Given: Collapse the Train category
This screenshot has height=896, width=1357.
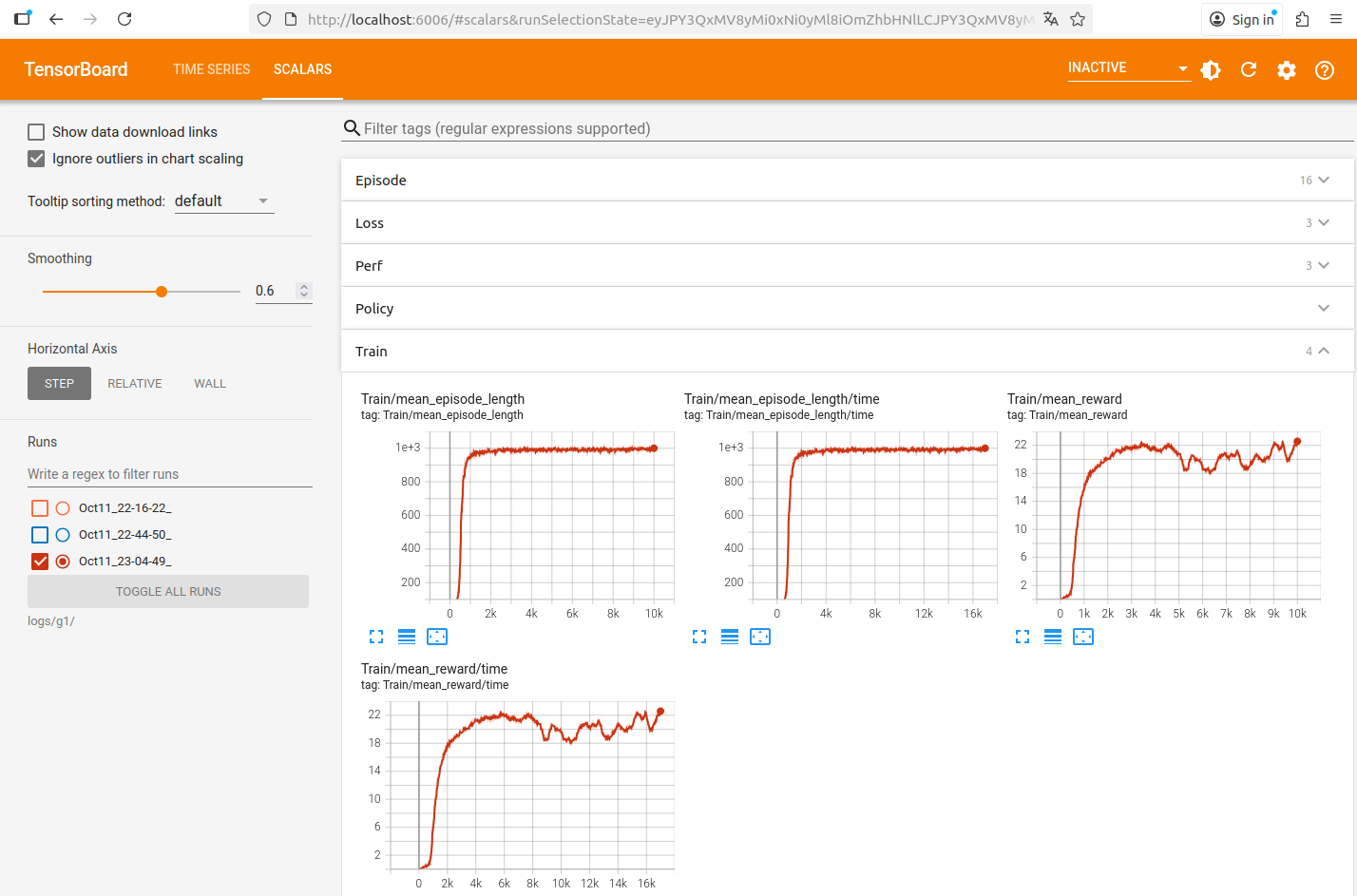Looking at the screenshot, I should click(848, 352).
